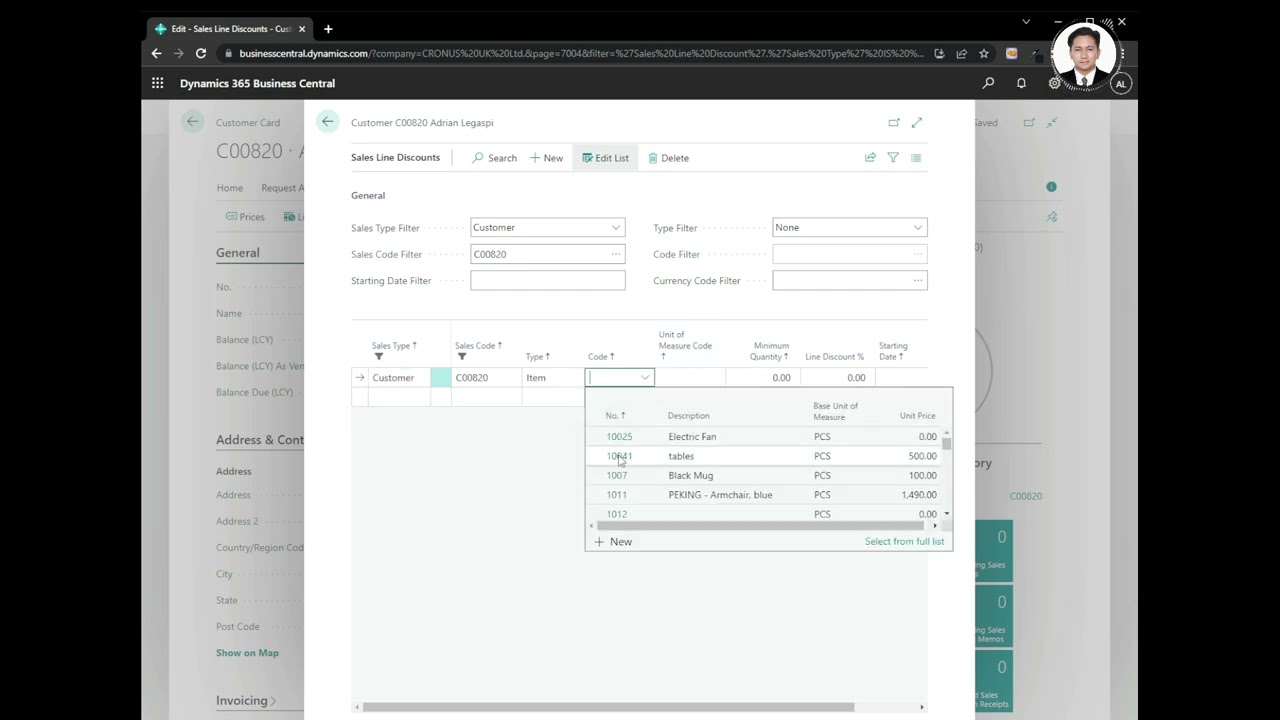Viewport: 1280px width, 720px height.
Task: Click tables description in lookup
Action: (681, 456)
